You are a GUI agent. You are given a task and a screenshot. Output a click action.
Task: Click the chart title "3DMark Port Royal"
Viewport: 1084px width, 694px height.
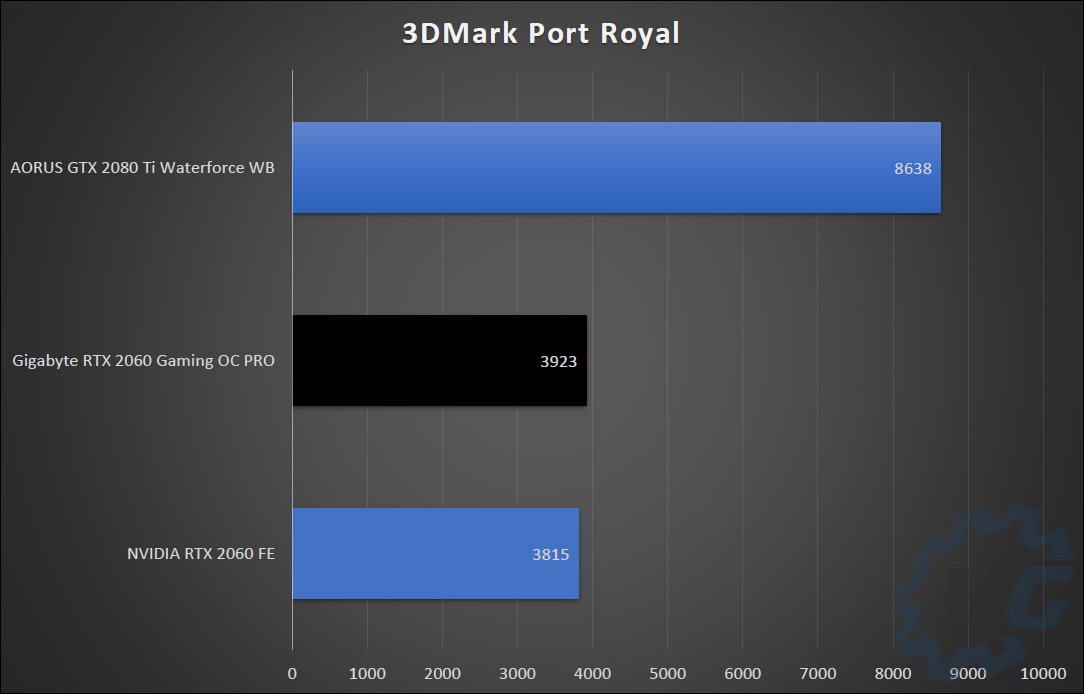[x=541, y=32]
